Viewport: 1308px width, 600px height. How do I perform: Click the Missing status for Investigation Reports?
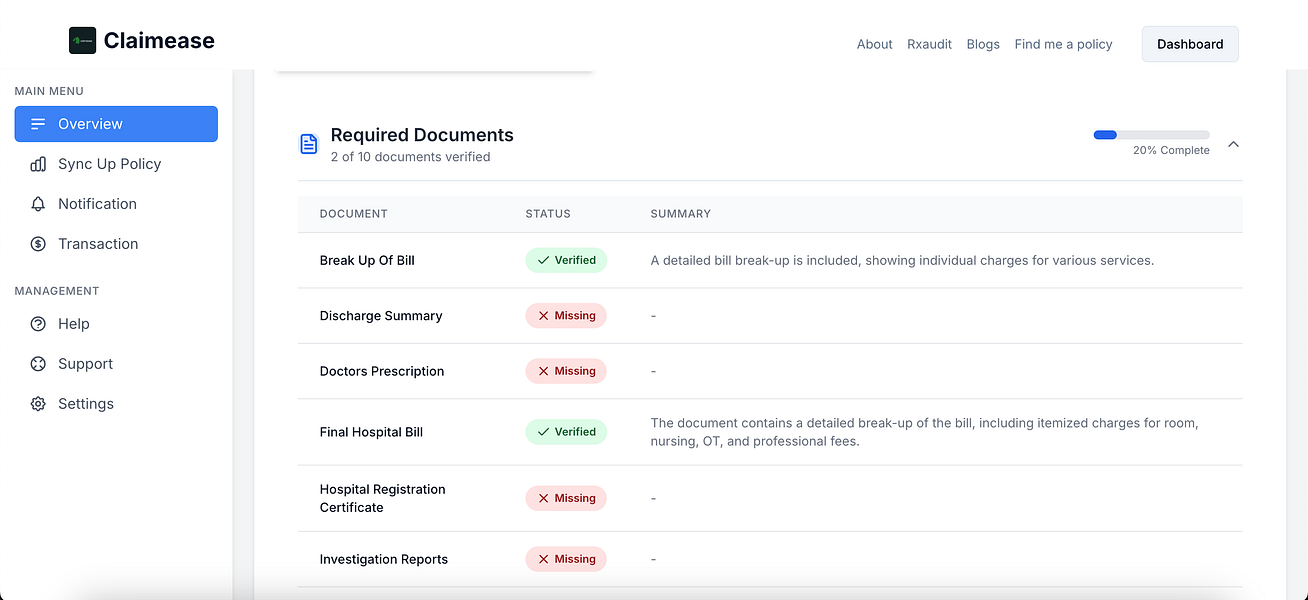[566, 559]
